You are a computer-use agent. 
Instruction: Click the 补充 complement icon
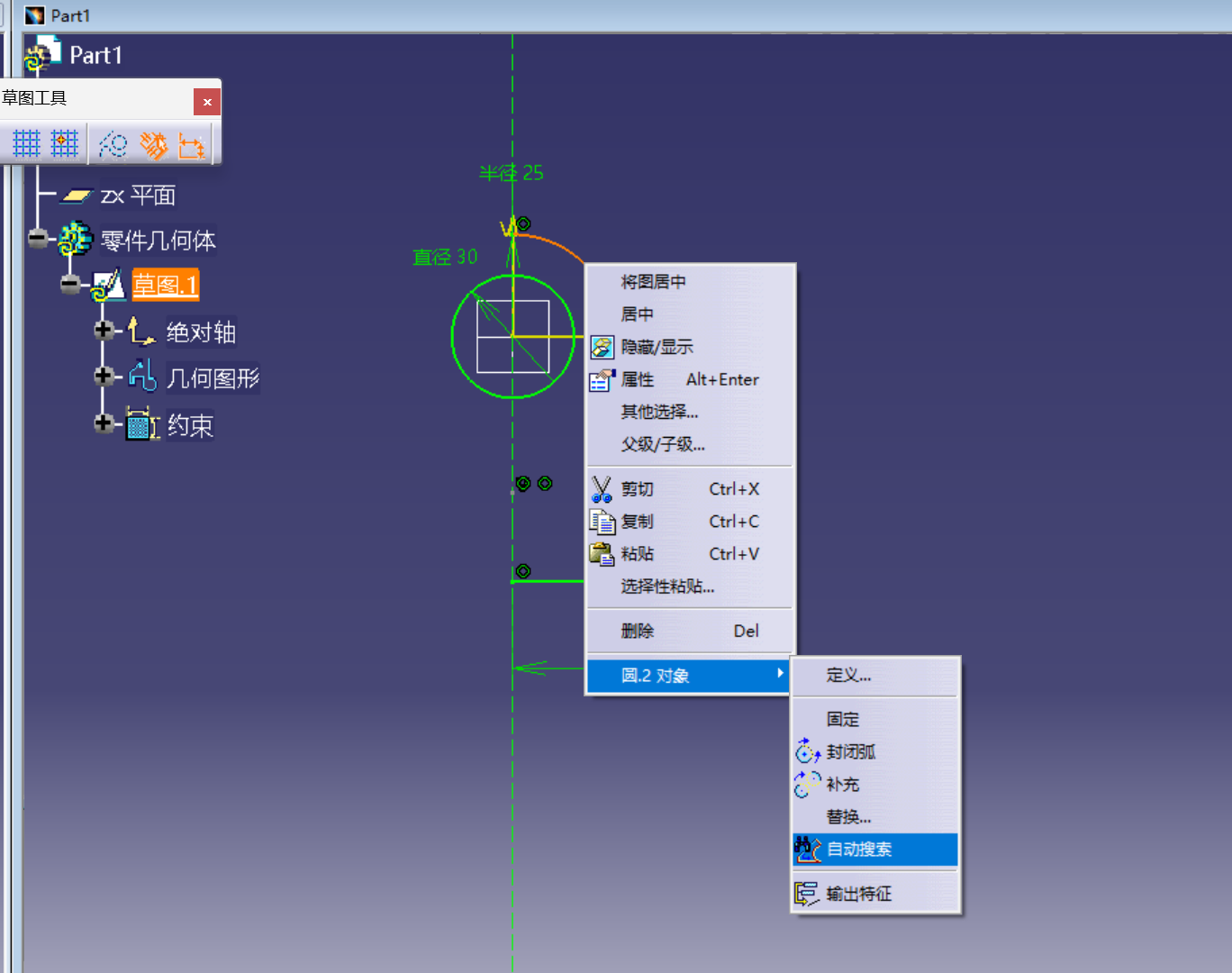807,784
